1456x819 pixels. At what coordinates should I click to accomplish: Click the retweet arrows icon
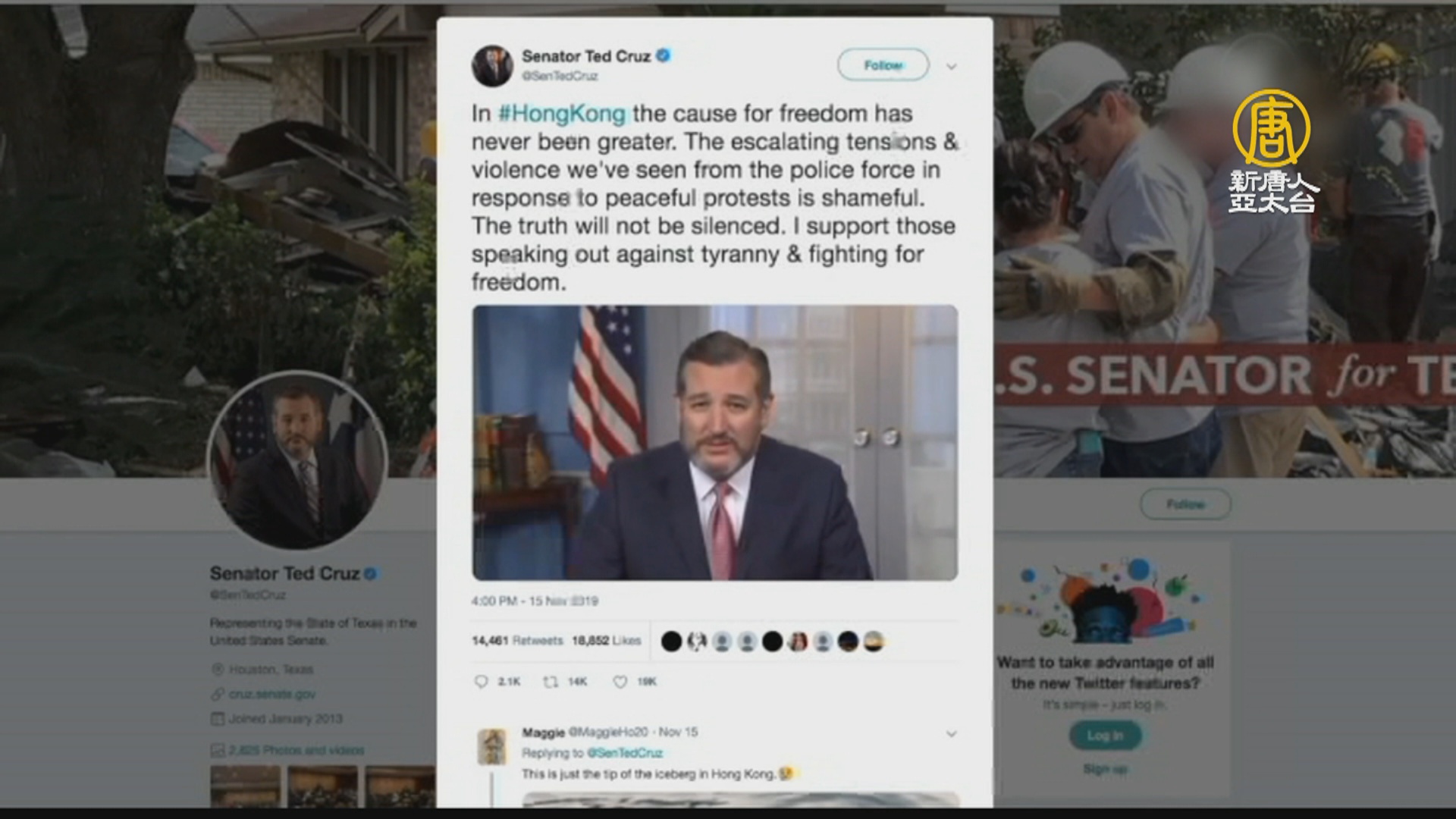[550, 682]
